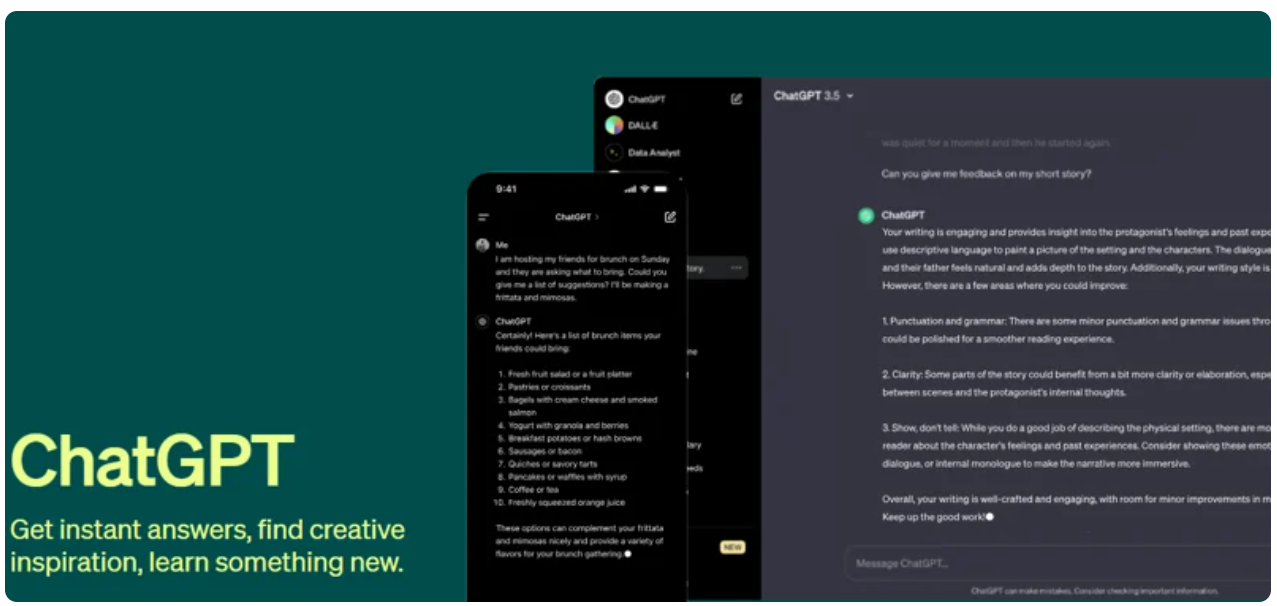Click 'Coffee or tea' list item

(533, 490)
